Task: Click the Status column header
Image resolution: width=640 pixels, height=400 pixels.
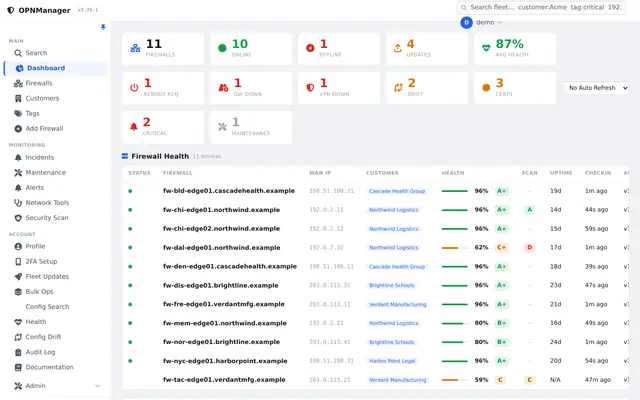Action: click(139, 173)
